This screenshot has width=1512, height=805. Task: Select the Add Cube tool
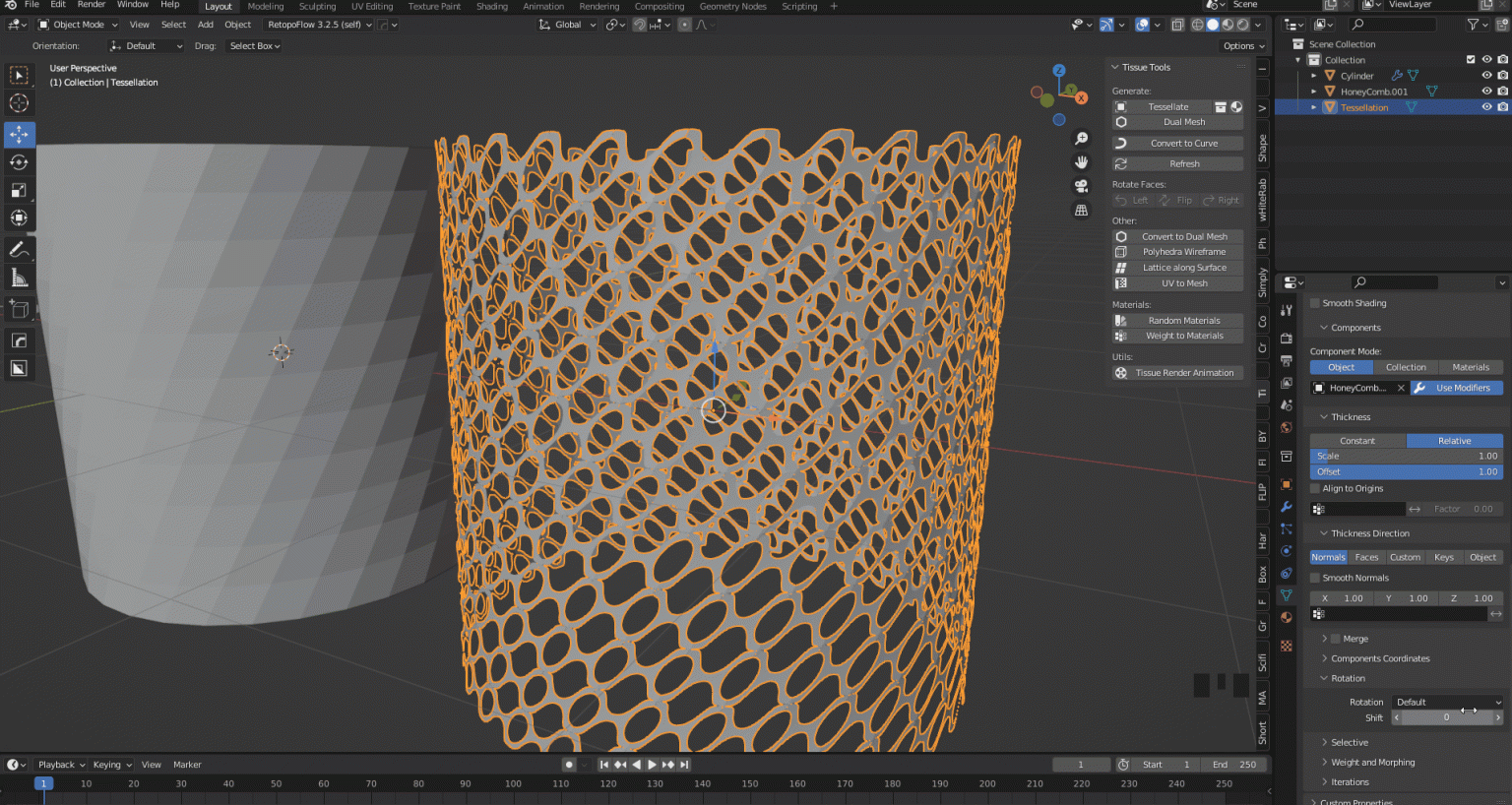(19, 308)
